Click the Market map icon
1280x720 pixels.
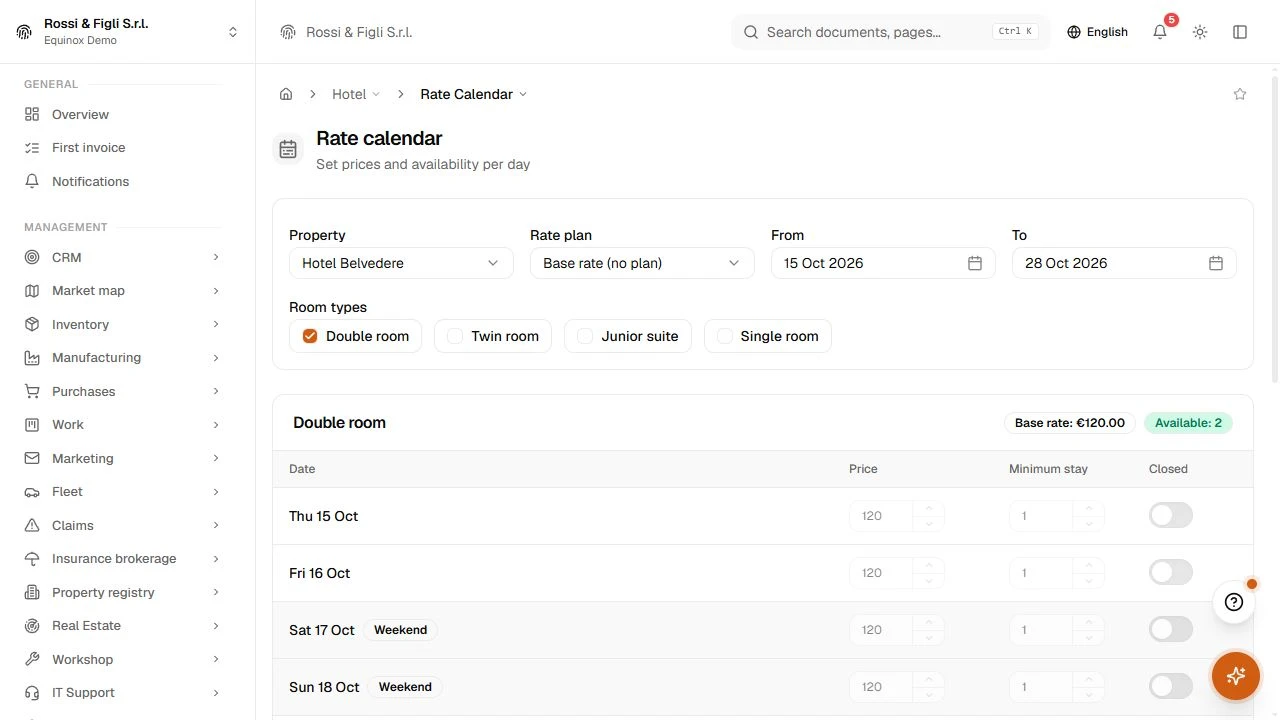pos(32,290)
